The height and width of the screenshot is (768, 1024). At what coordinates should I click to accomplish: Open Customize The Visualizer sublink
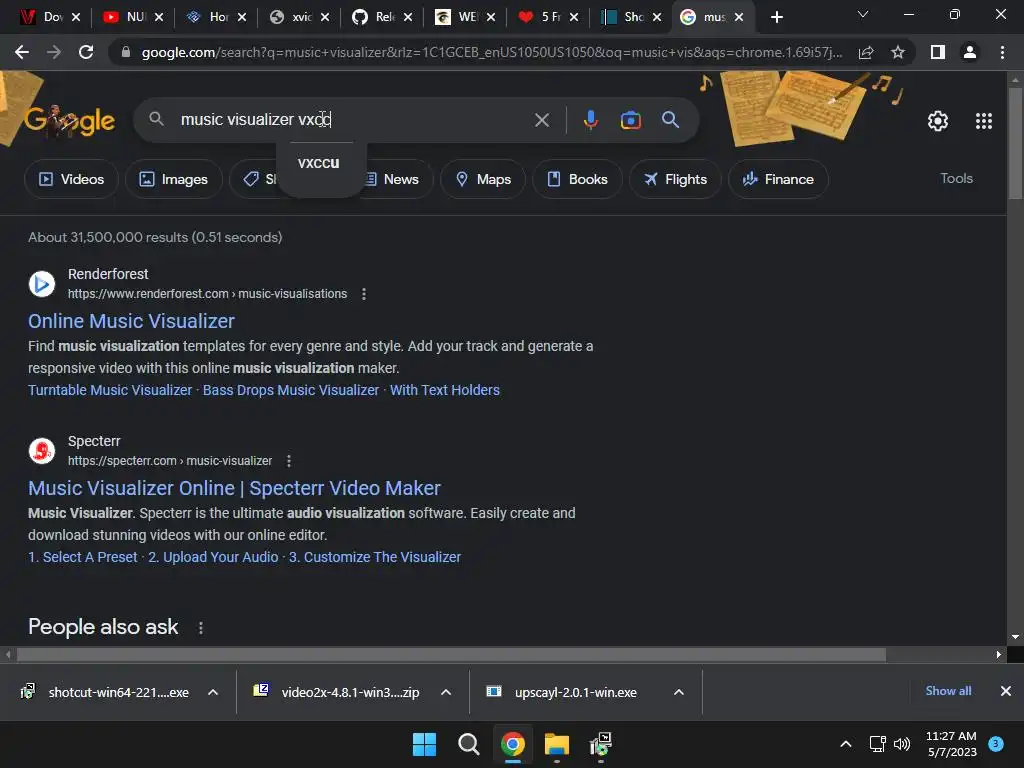pyautogui.click(x=375, y=557)
